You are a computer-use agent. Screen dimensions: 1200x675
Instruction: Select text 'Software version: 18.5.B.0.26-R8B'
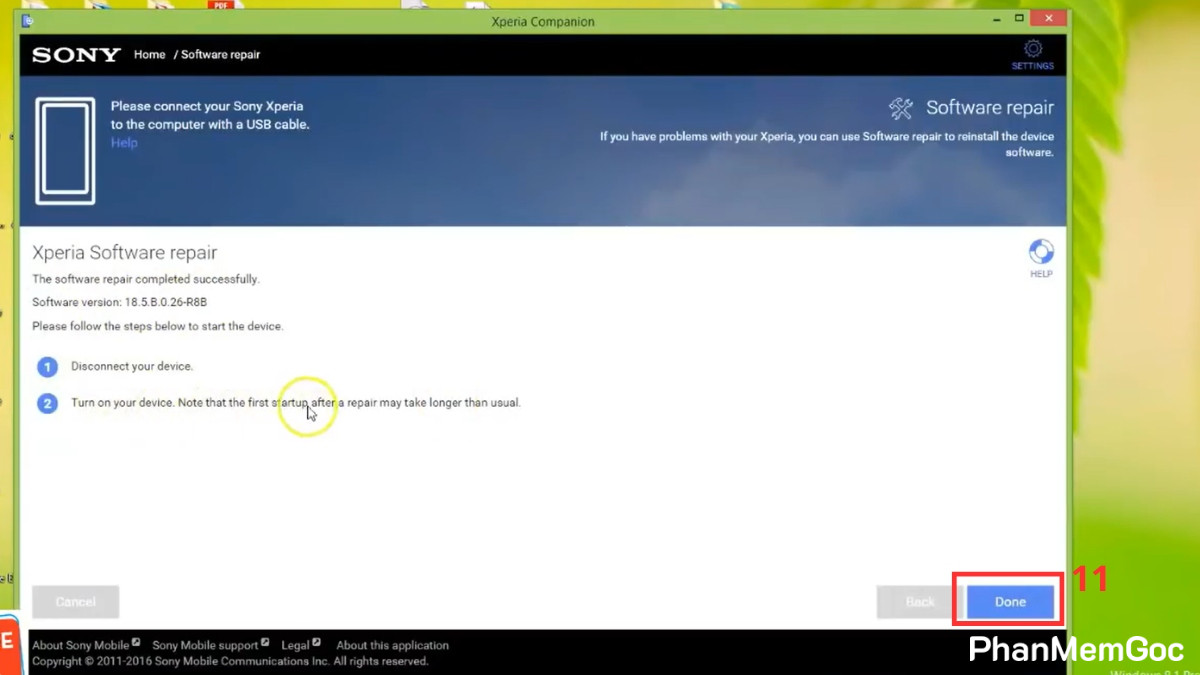120,302
